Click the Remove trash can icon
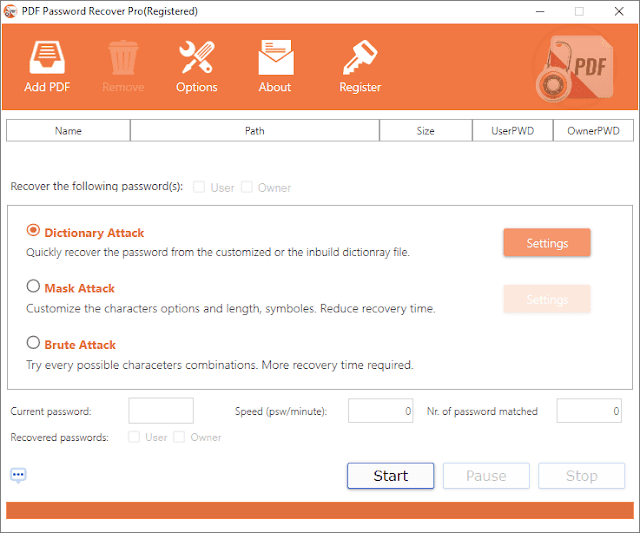 (123, 57)
